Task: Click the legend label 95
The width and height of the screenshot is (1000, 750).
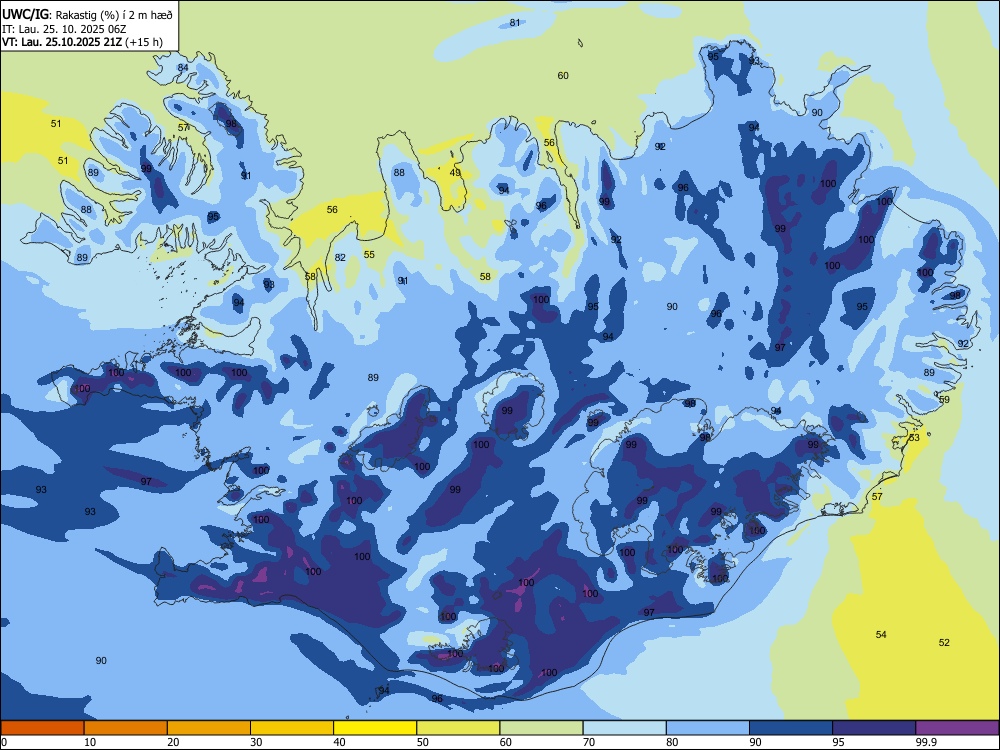Action: click(x=839, y=742)
